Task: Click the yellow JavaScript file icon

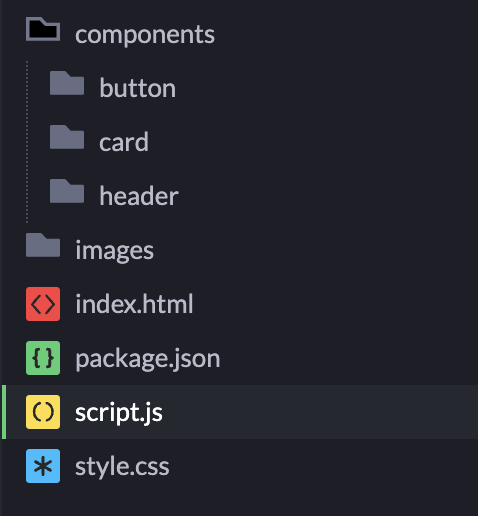Action: pos(43,412)
